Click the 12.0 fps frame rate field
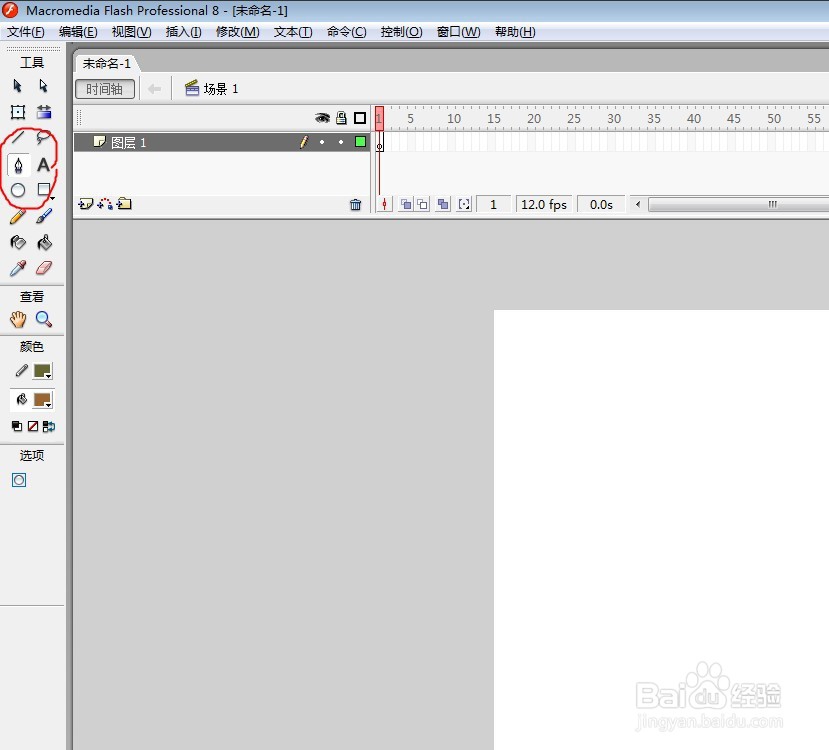 (x=544, y=205)
